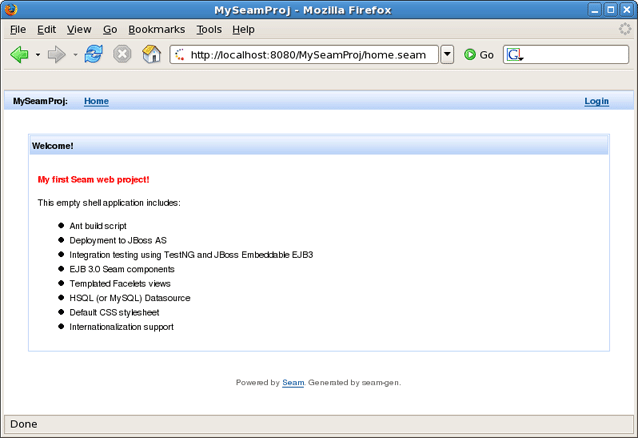The height and width of the screenshot is (438, 638).
Task: Click the Google search engine icon
Action: (514, 55)
